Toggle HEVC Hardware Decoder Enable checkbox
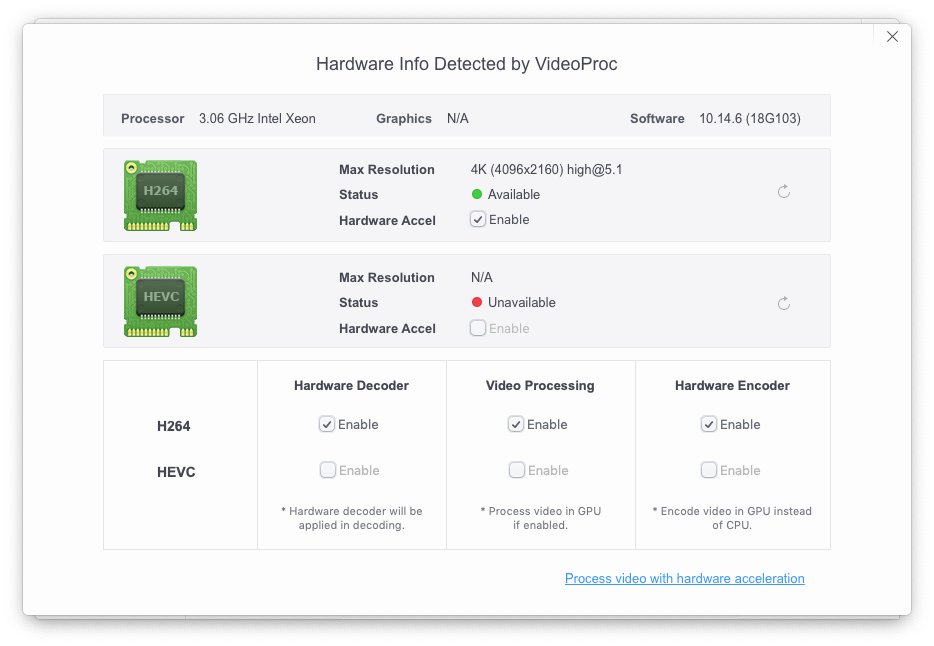934x646 pixels. (x=328, y=470)
